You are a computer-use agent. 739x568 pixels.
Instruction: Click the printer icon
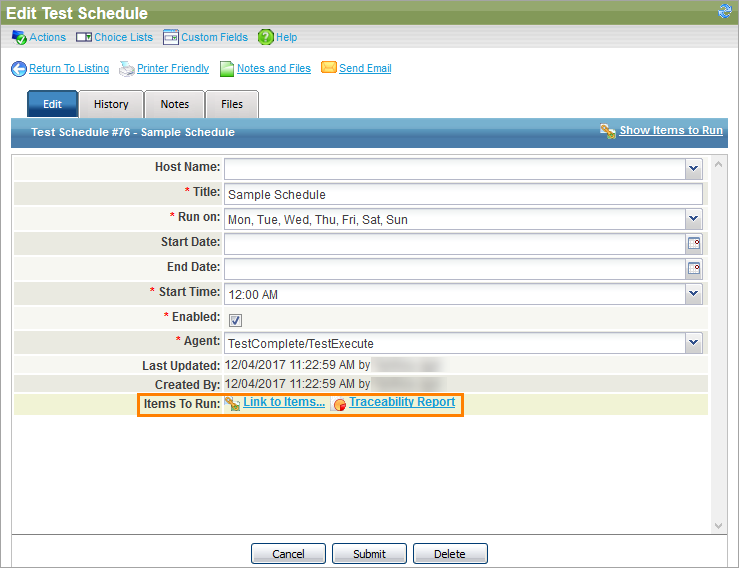pyautogui.click(x=126, y=69)
